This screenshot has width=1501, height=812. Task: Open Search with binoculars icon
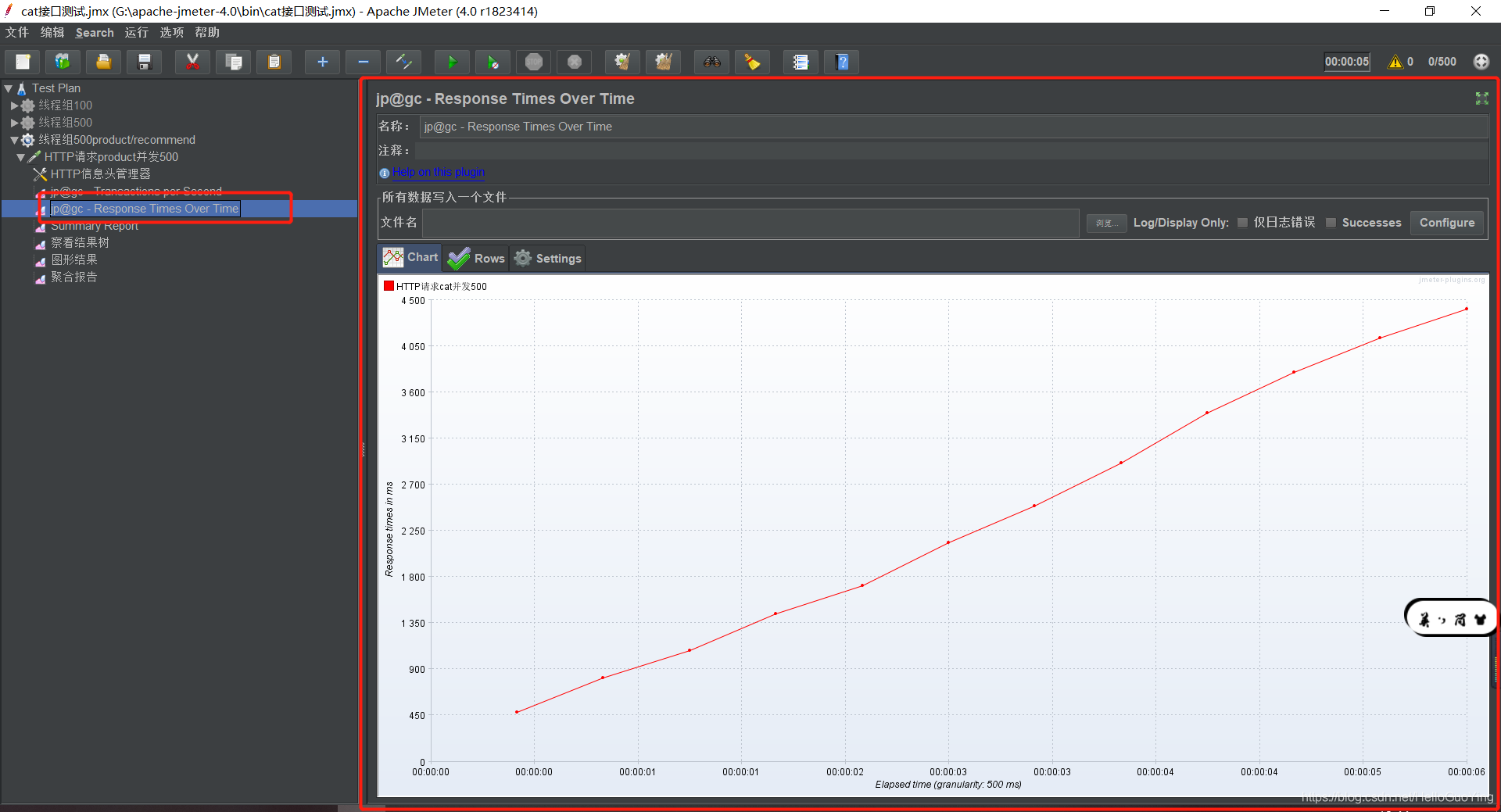pyautogui.click(x=711, y=62)
